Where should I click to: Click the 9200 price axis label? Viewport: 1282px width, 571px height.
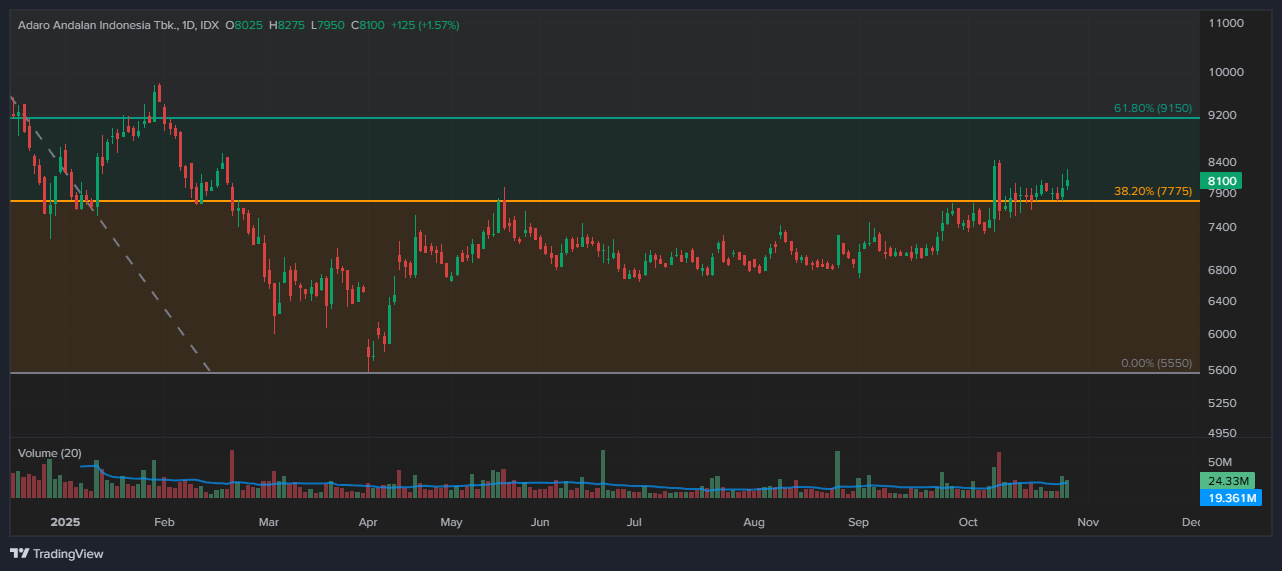tap(1223, 115)
